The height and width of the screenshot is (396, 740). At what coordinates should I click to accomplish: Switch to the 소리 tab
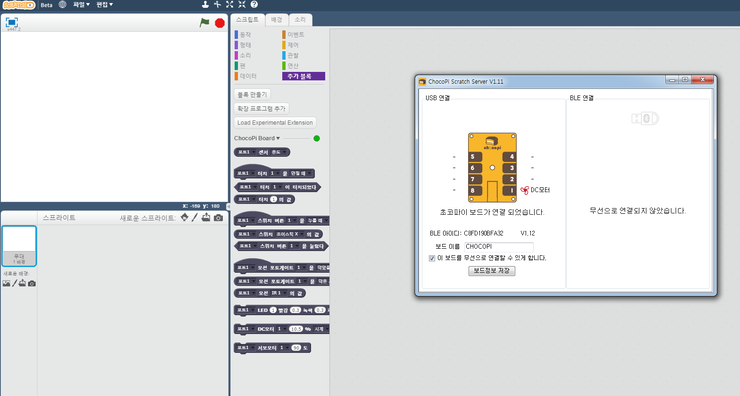pos(300,20)
